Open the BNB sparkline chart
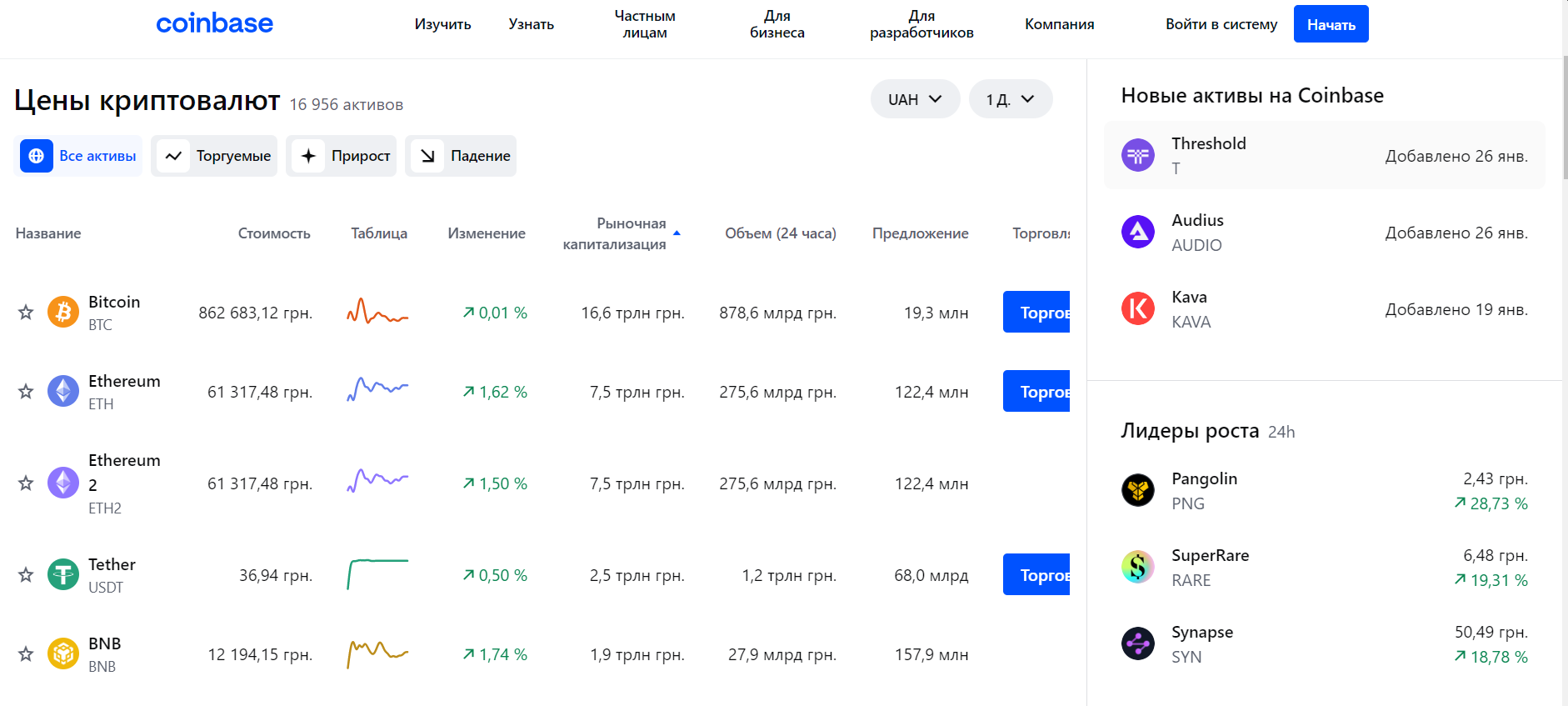This screenshot has width=1568, height=706. coord(377,654)
